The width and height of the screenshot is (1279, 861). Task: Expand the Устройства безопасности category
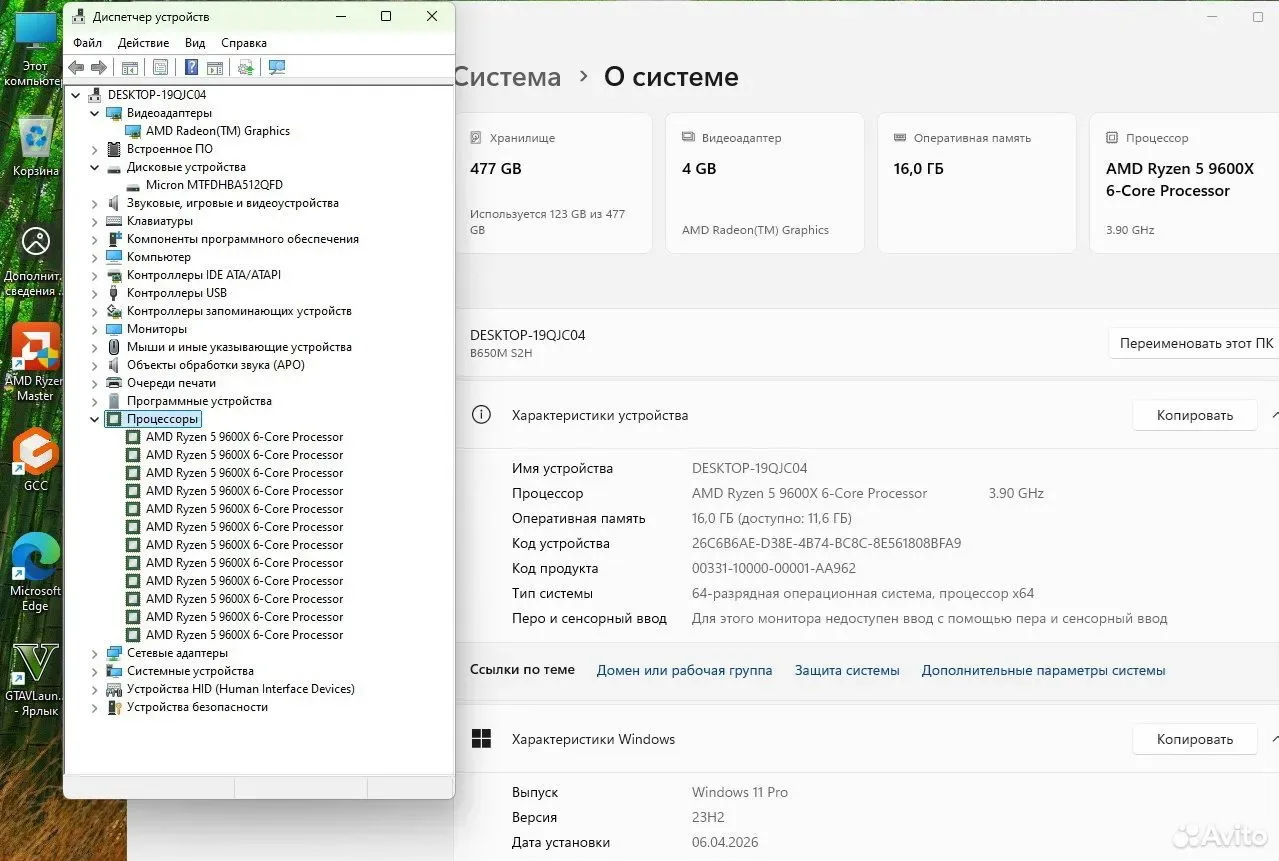pos(95,707)
